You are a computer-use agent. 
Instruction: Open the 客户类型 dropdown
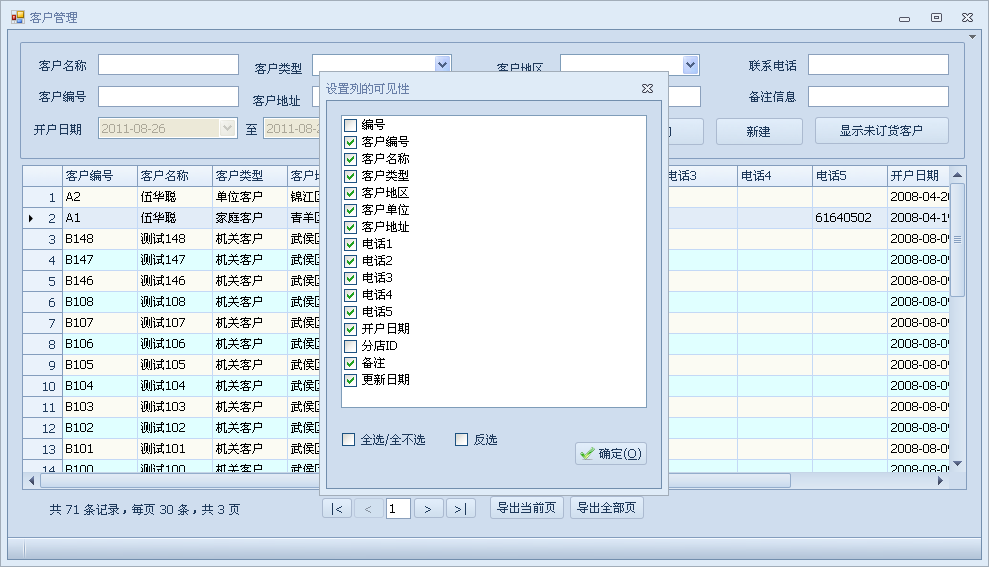(x=442, y=63)
